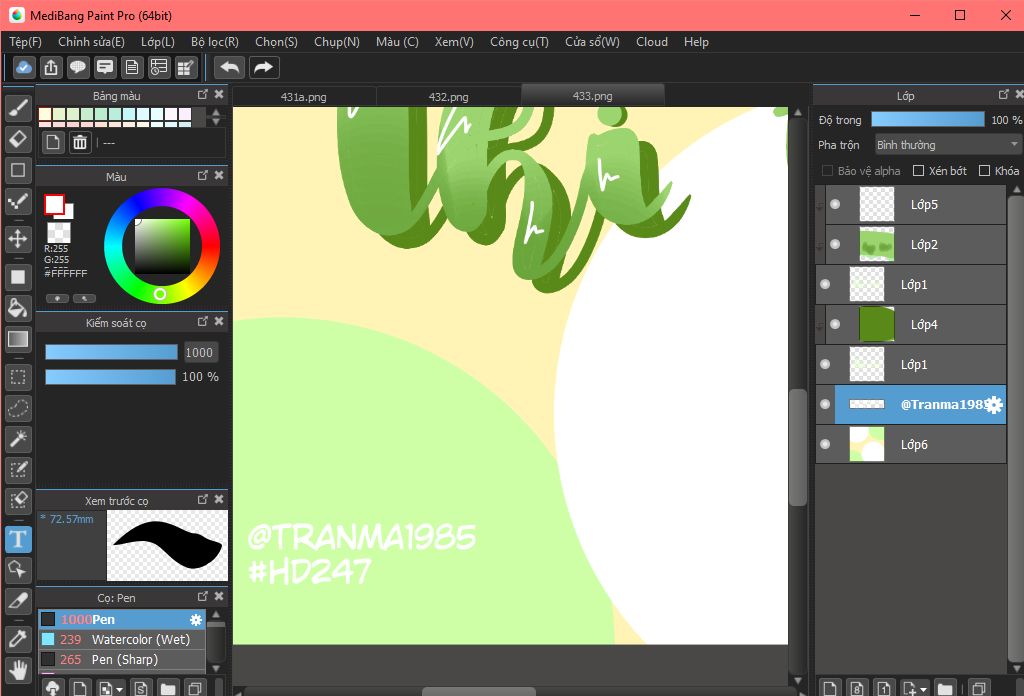Close the Cọ: Pen panel
The width and height of the screenshot is (1024, 696).
219,597
